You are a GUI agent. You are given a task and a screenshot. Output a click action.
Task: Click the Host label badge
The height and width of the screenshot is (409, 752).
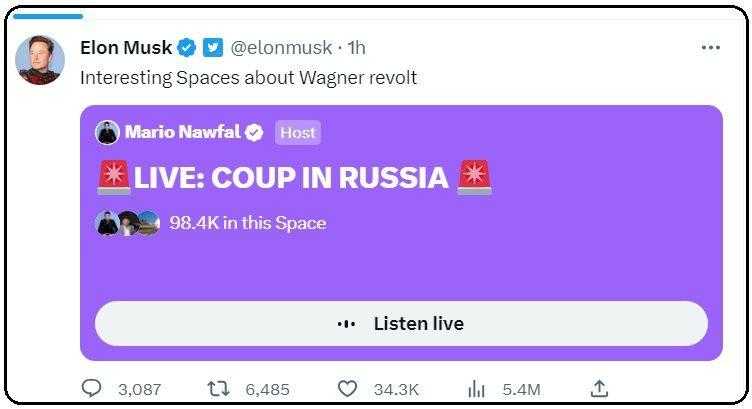tap(297, 132)
